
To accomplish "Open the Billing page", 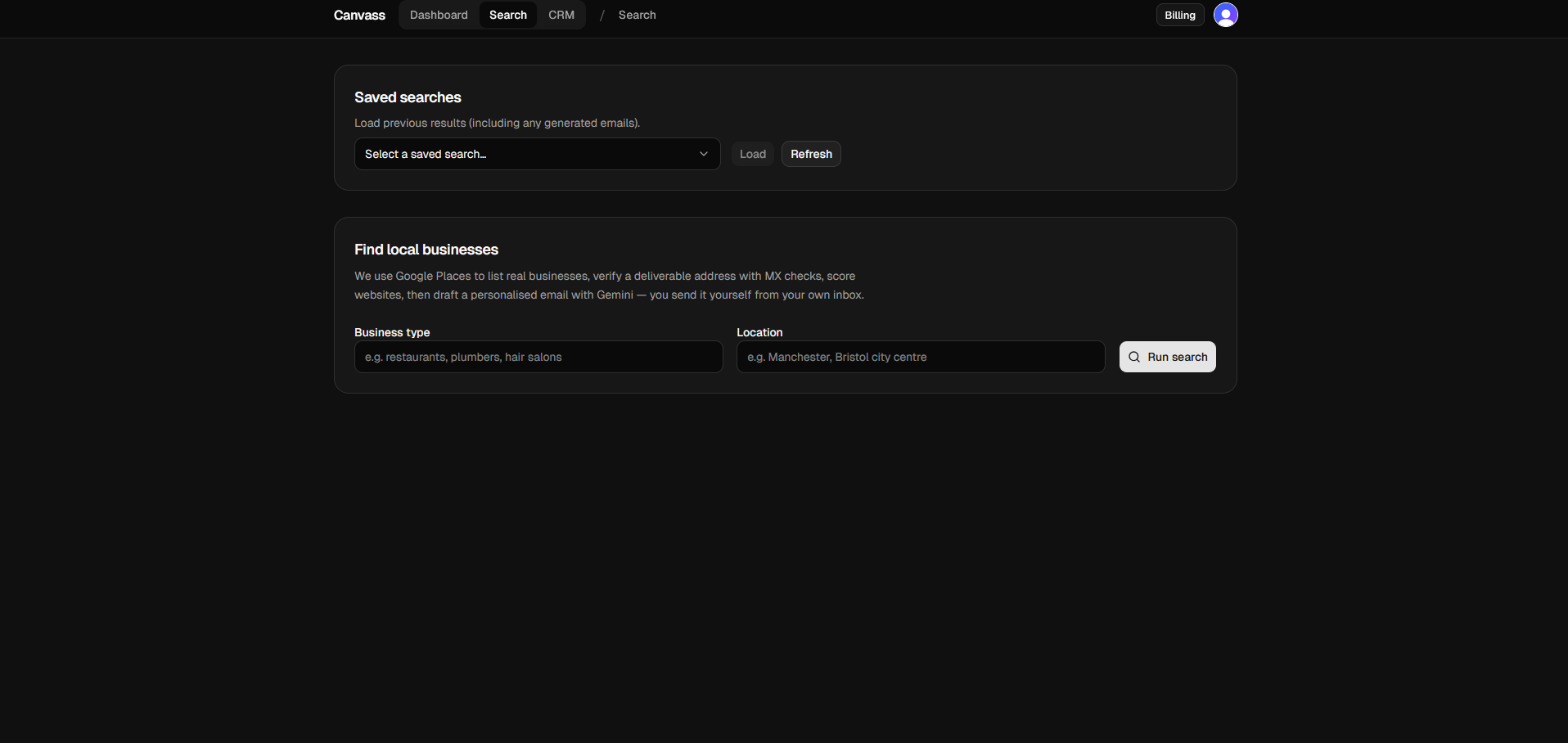I will (x=1180, y=15).
